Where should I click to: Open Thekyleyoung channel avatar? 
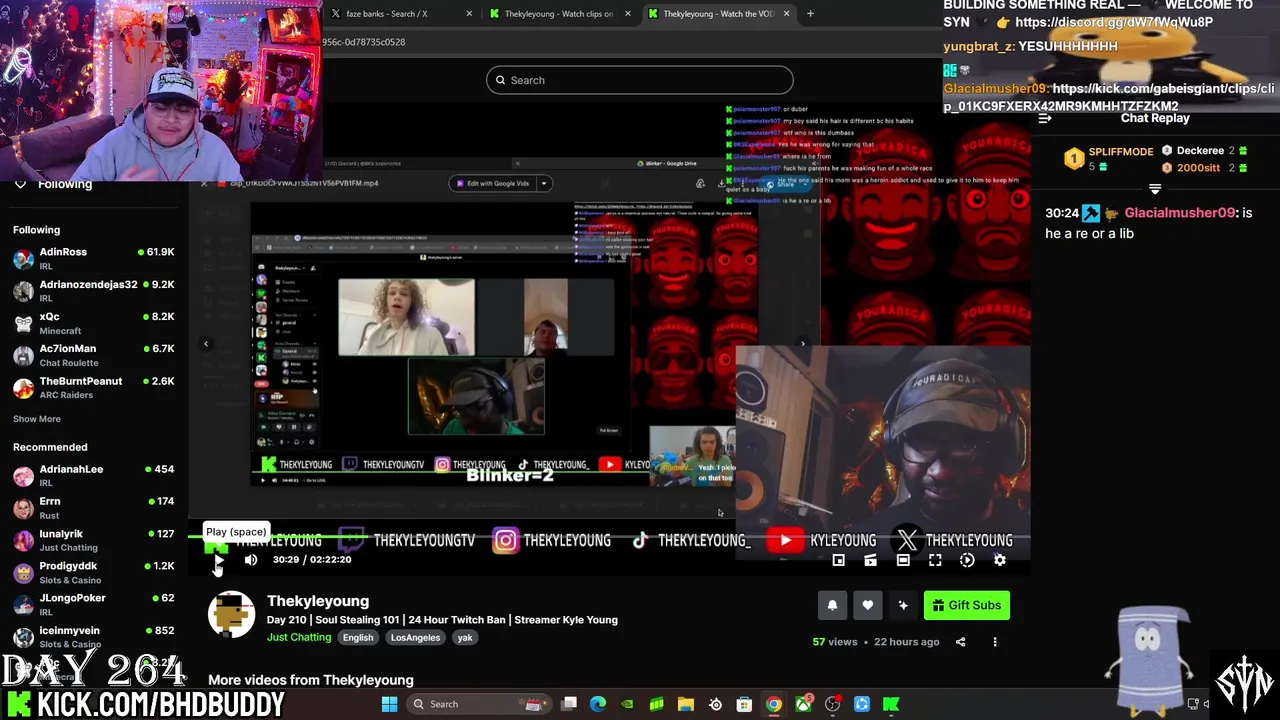[x=231, y=615]
